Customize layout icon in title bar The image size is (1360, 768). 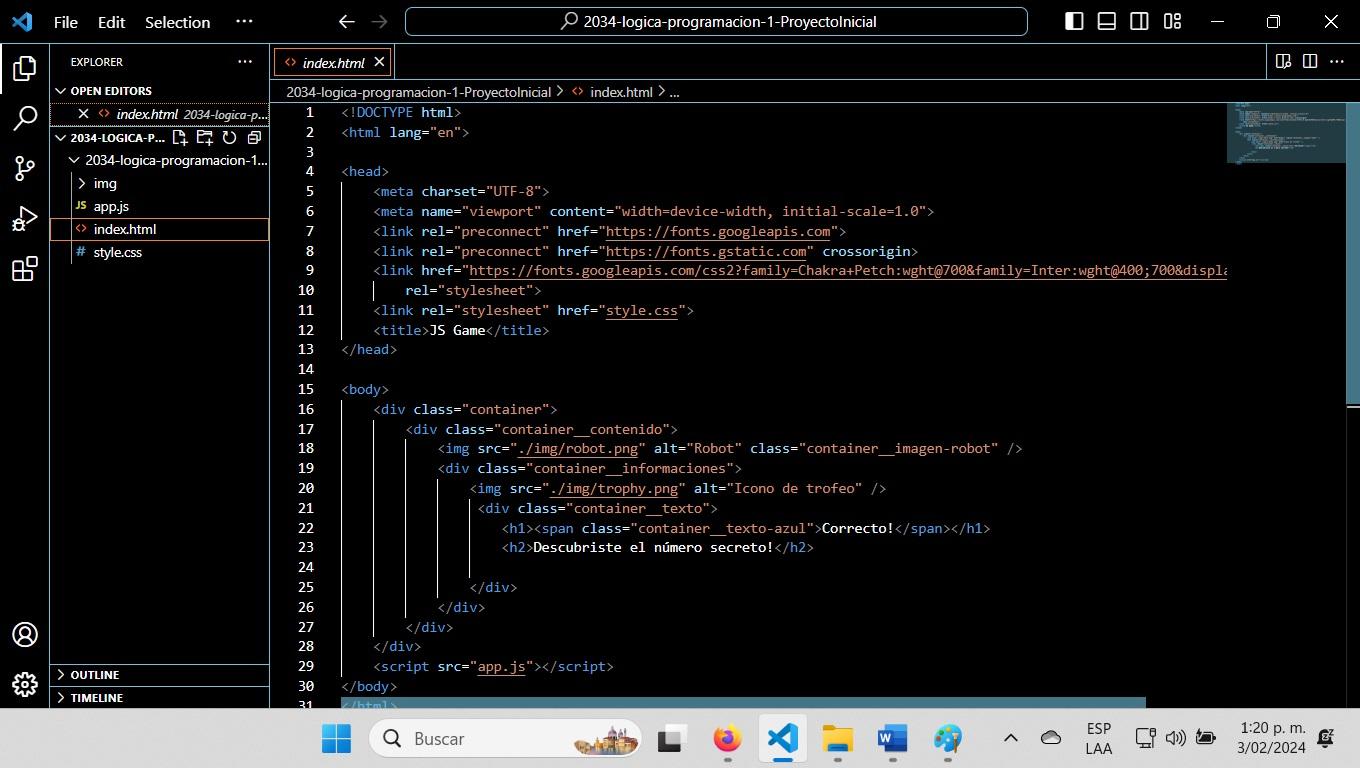coord(1172,21)
